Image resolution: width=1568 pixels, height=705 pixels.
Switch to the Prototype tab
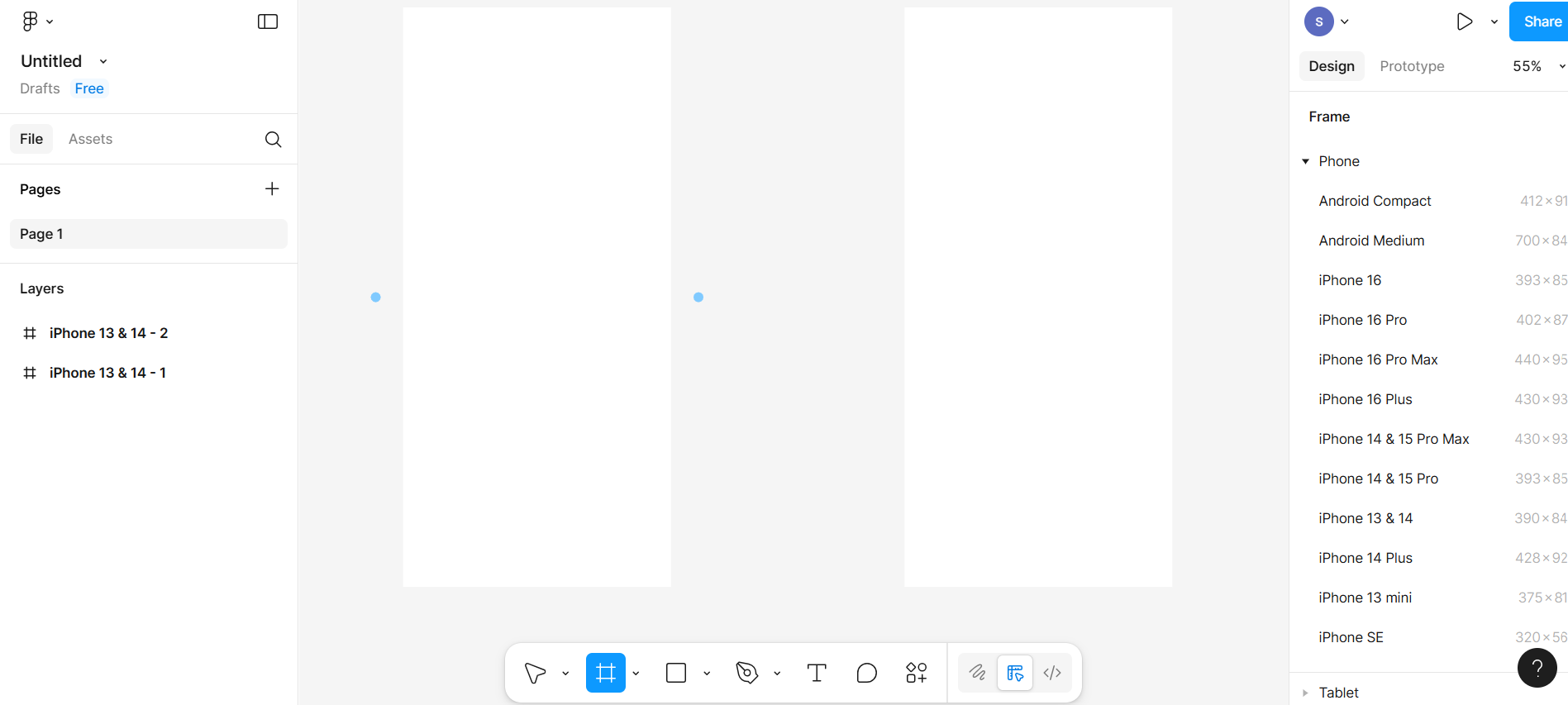(1412, 66)
